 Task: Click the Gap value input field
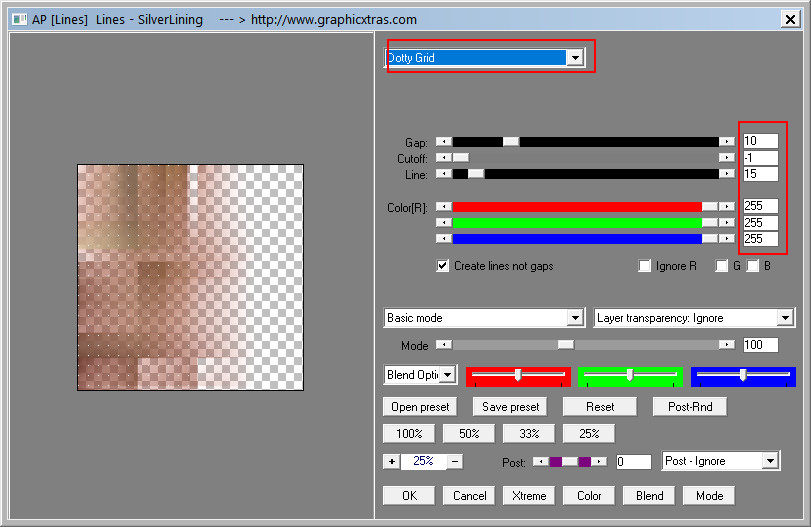pyautogui.click(x=760, y=141)
